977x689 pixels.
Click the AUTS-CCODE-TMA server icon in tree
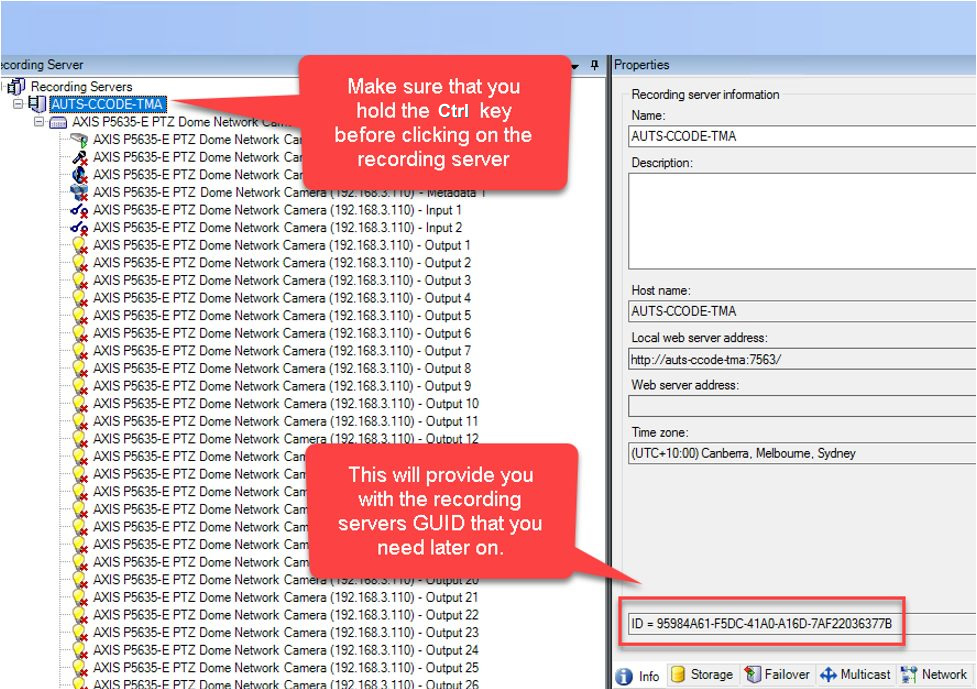38,104
